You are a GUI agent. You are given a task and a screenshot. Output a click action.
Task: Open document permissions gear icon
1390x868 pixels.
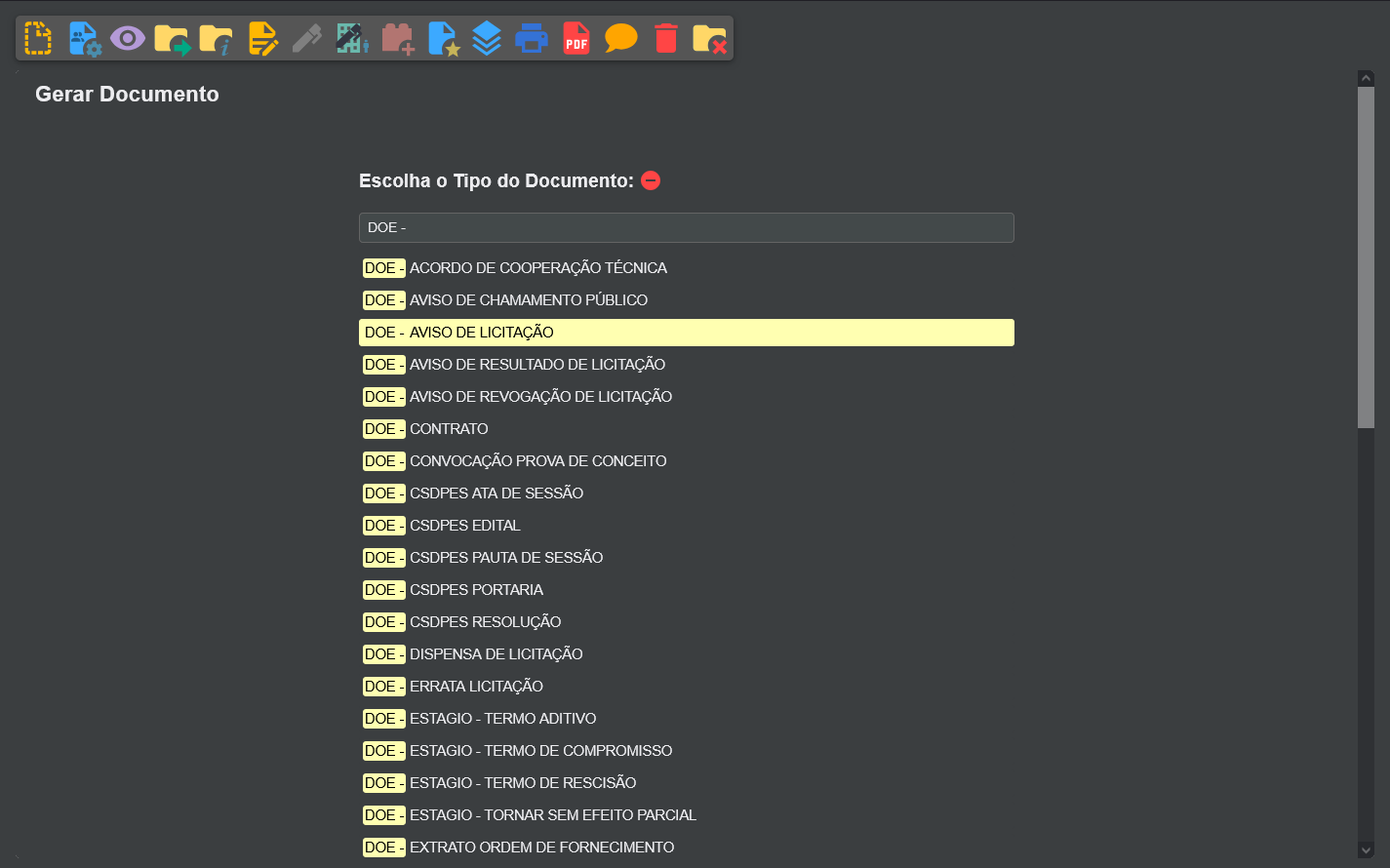pyautogui.click(x=84, y=38)
